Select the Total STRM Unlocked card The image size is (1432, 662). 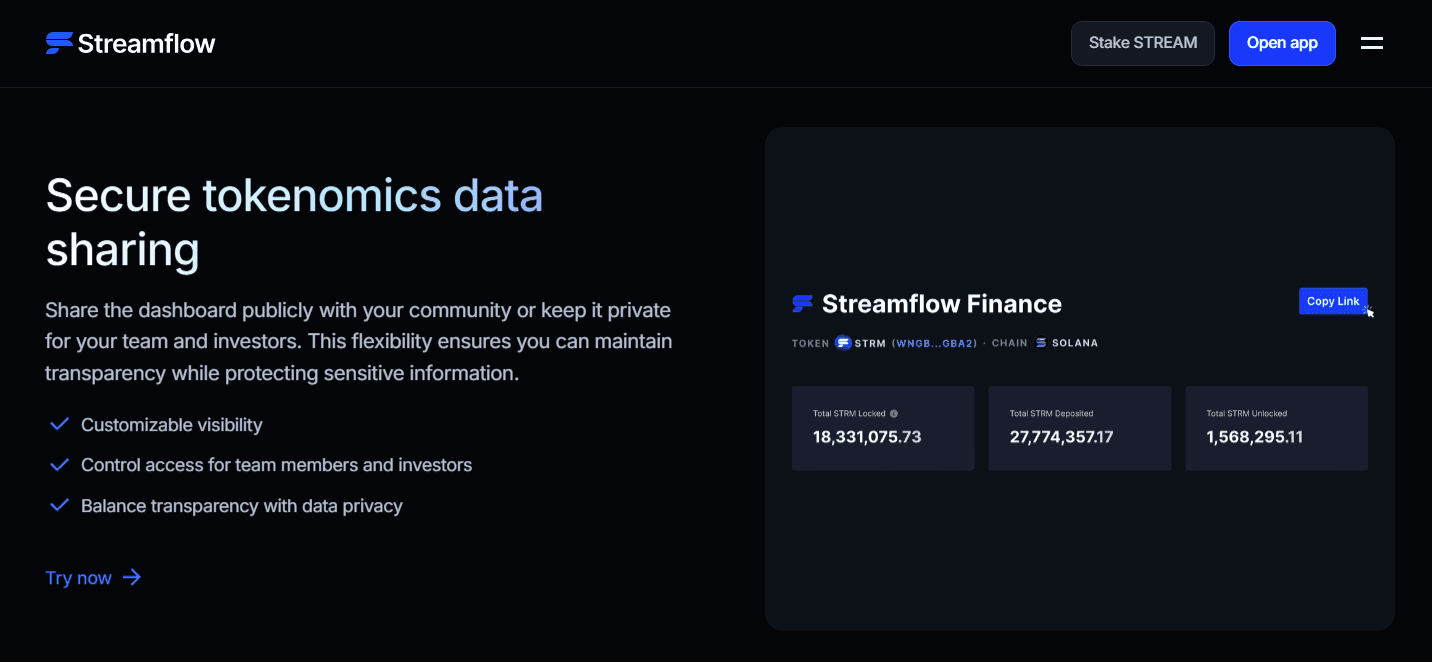[1277, 428]
